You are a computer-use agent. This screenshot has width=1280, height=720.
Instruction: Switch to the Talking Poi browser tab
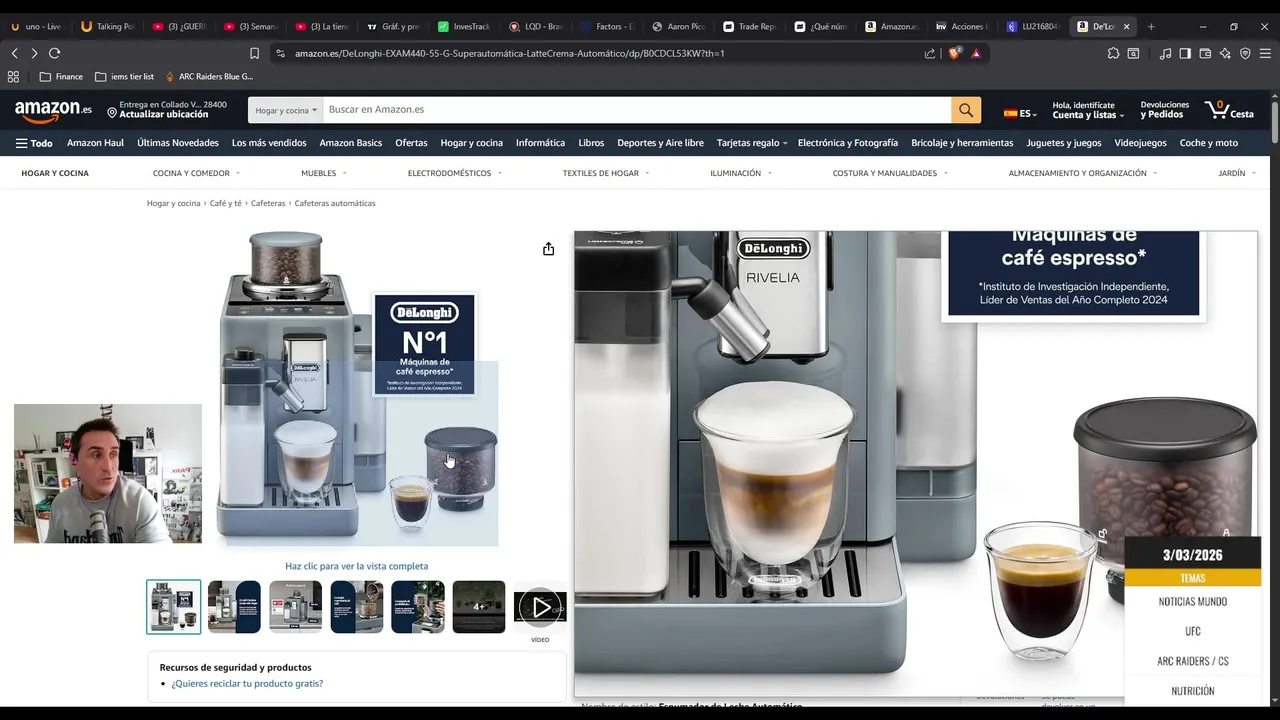(107, 27)
